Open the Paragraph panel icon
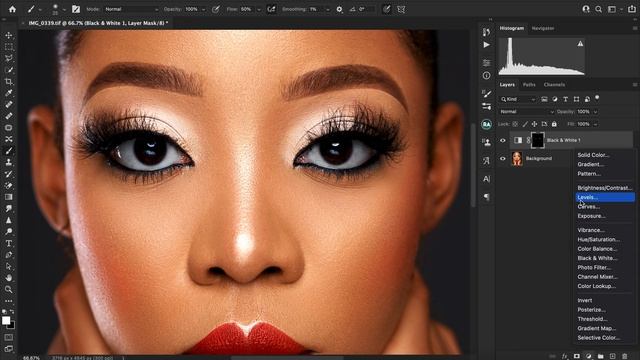 (x=486, y=197)
